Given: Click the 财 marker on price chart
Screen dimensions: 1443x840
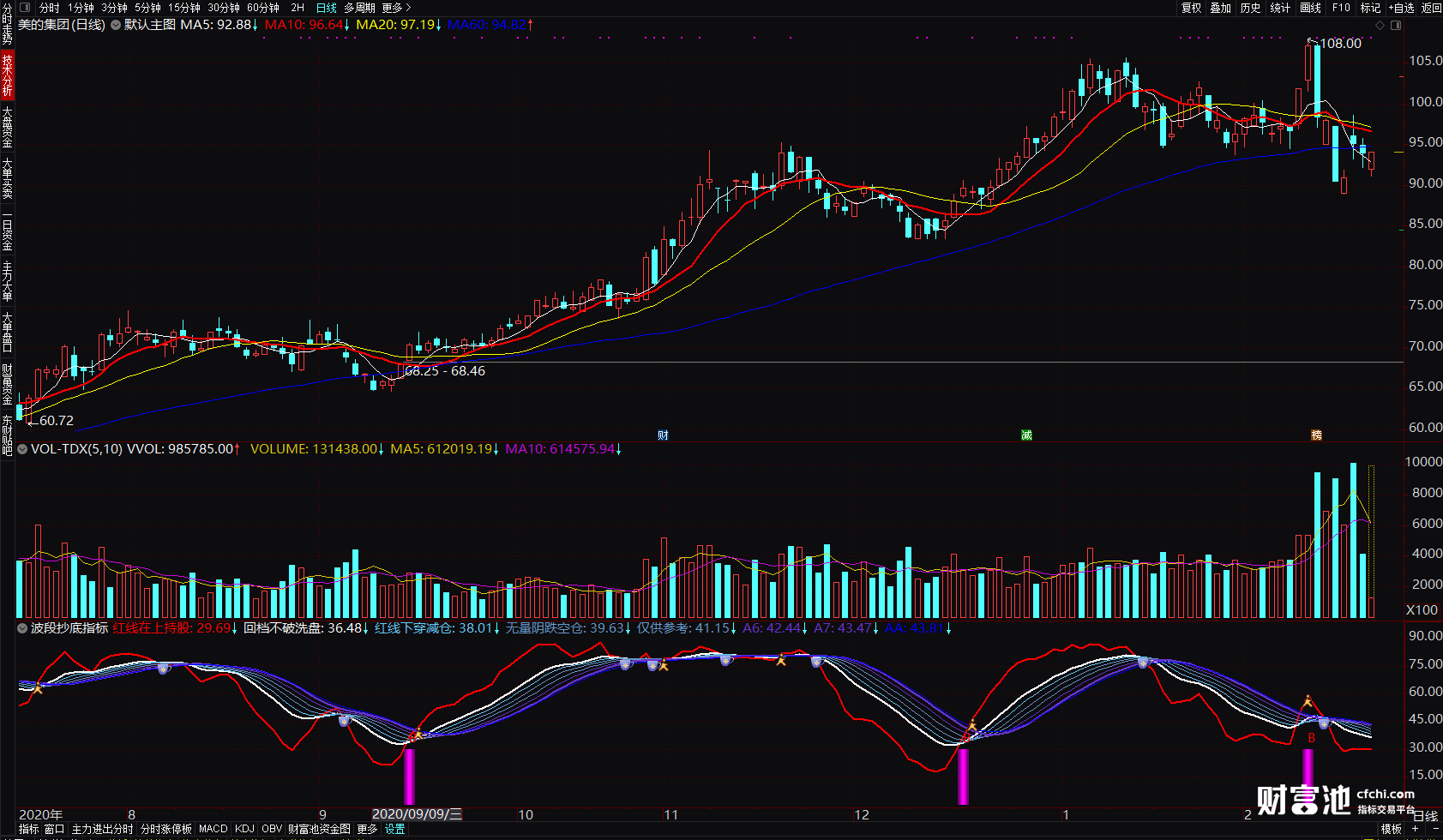Looking at the screenshot, I should 663,435.
